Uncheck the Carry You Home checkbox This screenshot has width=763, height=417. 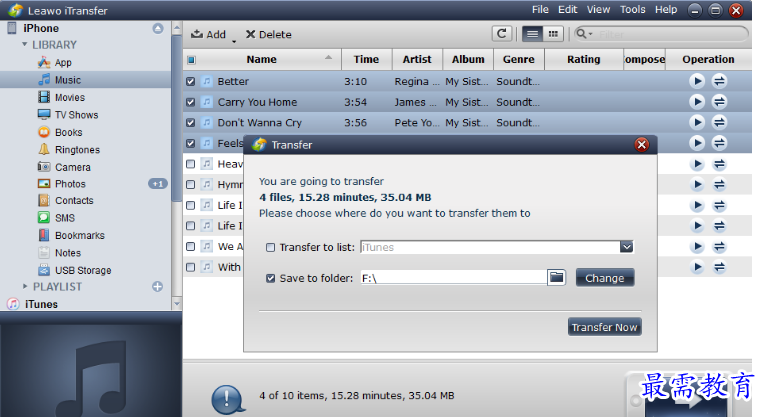coord(190,102)
